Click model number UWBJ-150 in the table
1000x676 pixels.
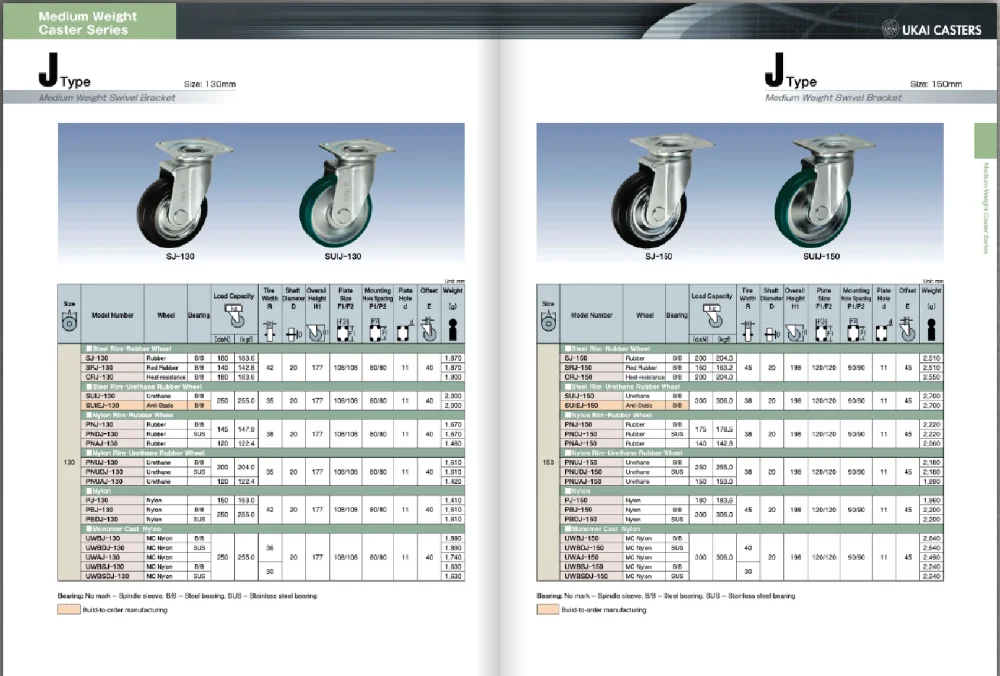coord(584,538)
